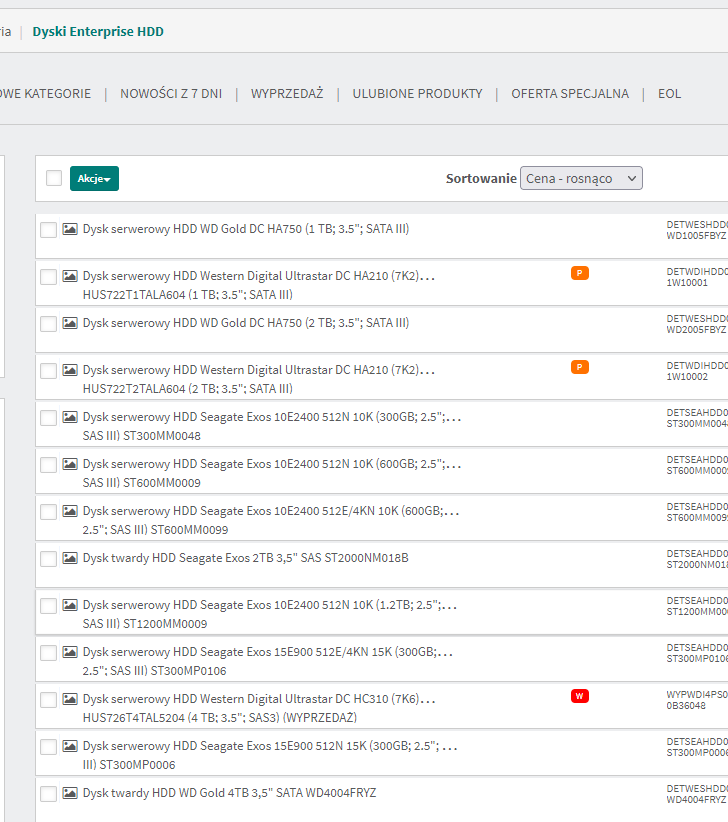Check the Seagate ST300MP0006 row

49,747
